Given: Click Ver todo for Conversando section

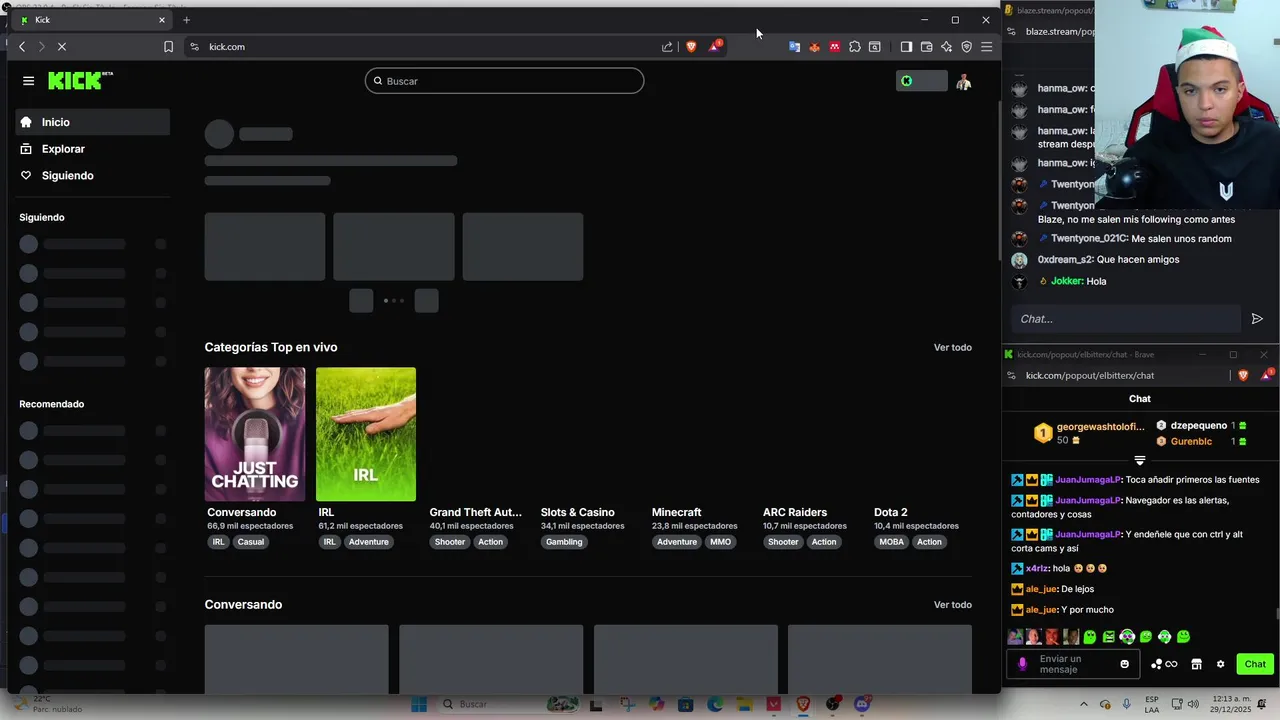Looking at the screenshot, I should click(x=953, y=605).
